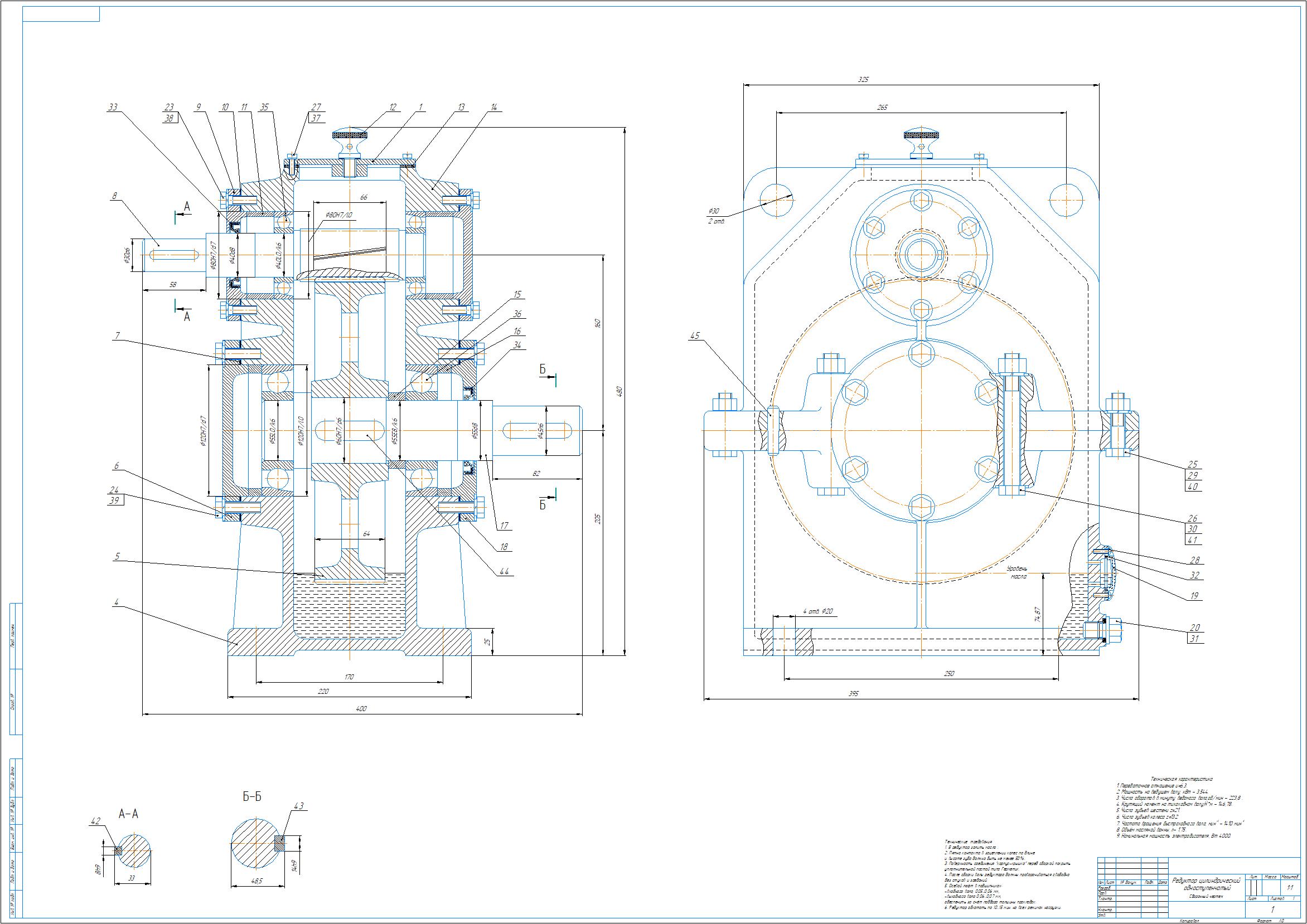Select callout number 8 for input shaft
Image resolution: width=1307 pixels, height=924 pixels.
click(114, 196)
